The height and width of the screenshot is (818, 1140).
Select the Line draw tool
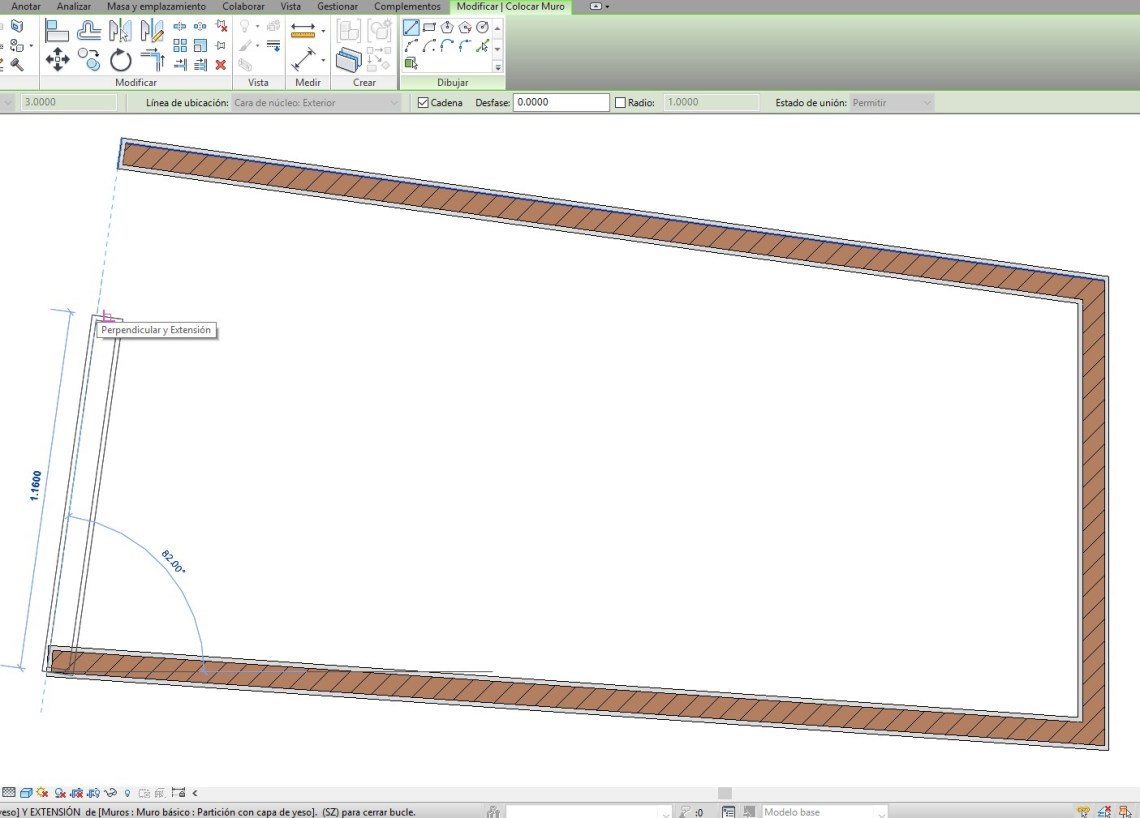(411, 28)
